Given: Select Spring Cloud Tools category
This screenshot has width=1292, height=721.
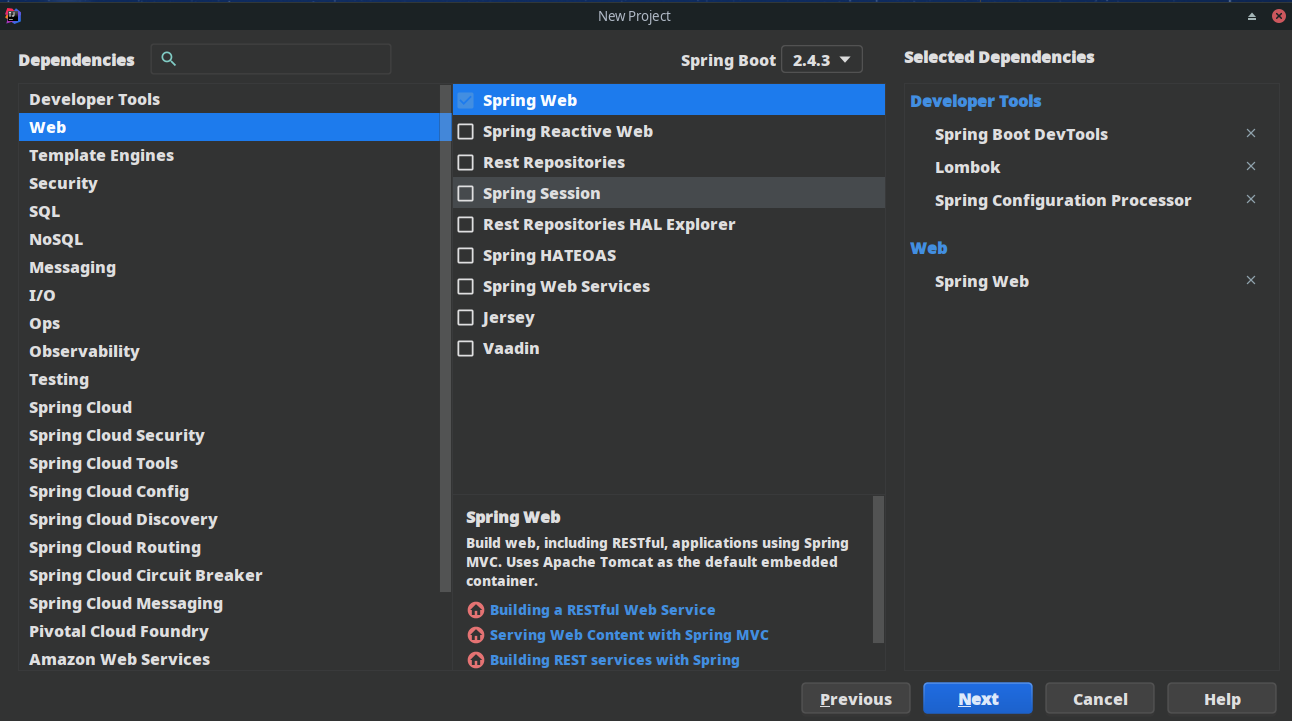Looking at the screenshot, I should (229, 463).
